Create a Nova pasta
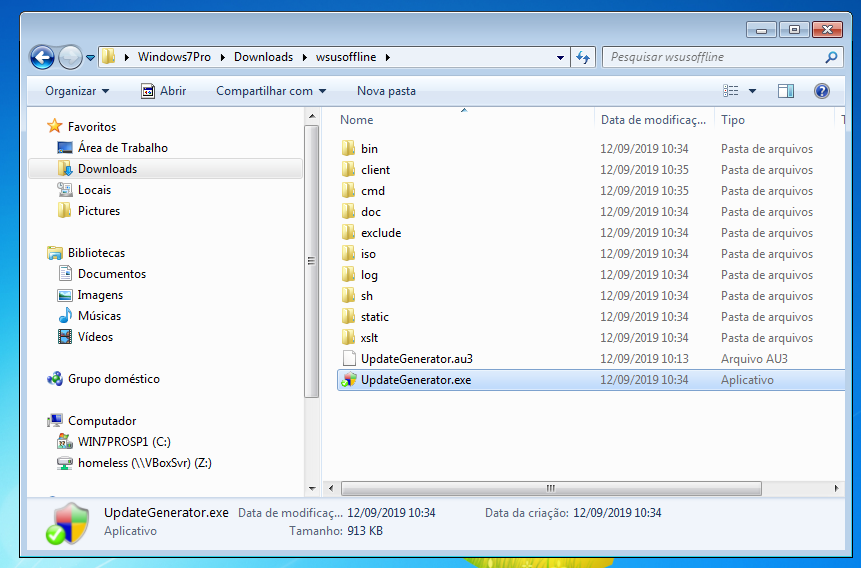 386,91
